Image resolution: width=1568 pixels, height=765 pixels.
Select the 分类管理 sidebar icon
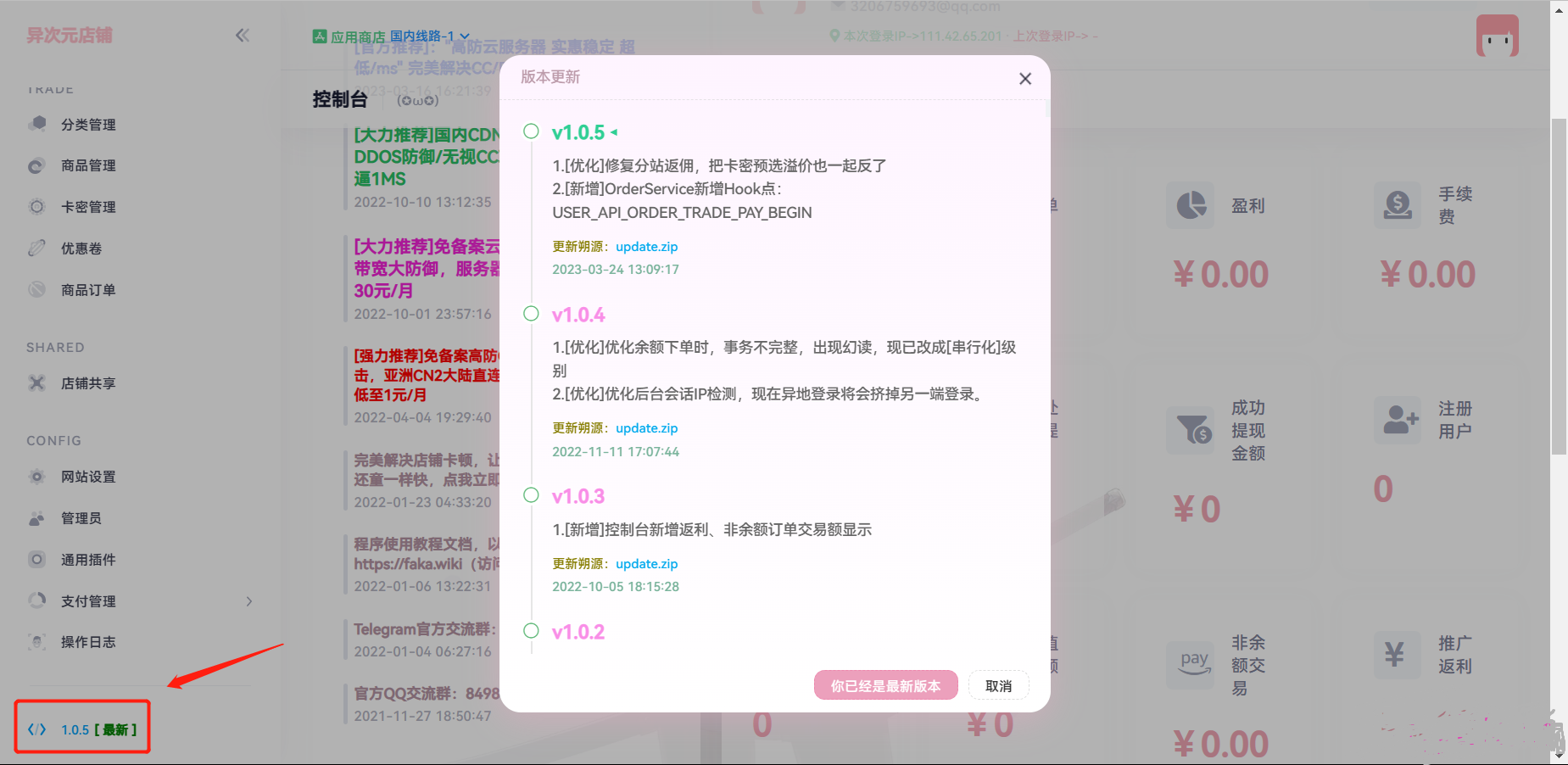37,124
